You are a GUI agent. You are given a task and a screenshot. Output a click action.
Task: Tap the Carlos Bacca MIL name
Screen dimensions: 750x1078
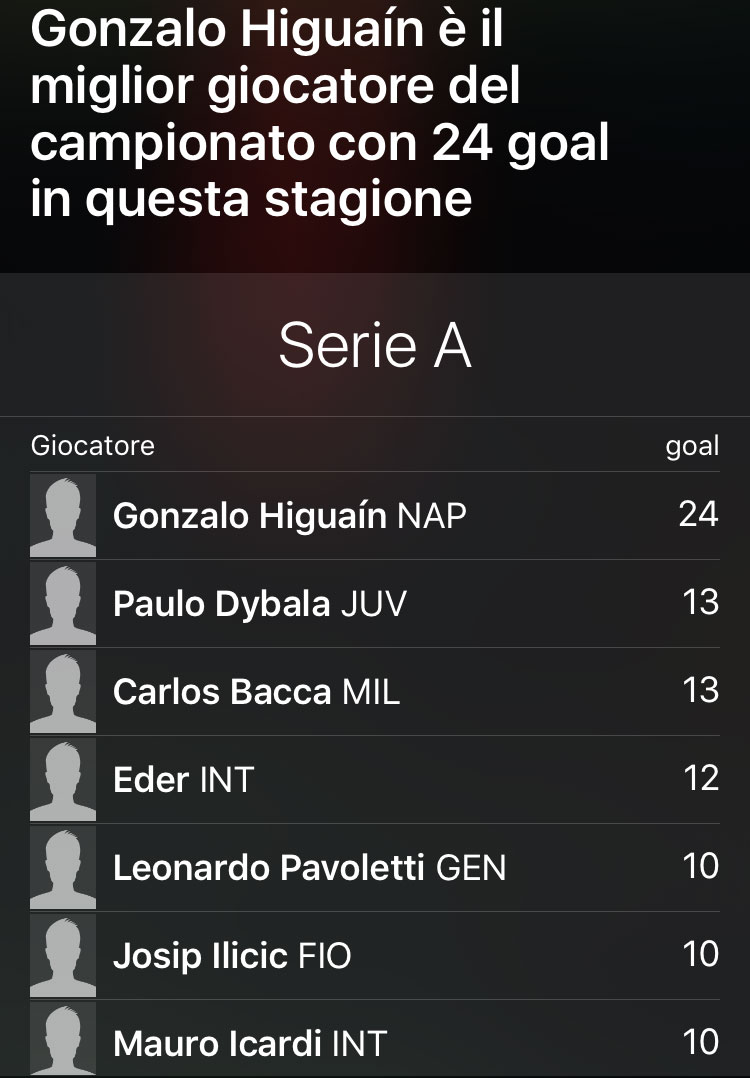click(256, 692)
